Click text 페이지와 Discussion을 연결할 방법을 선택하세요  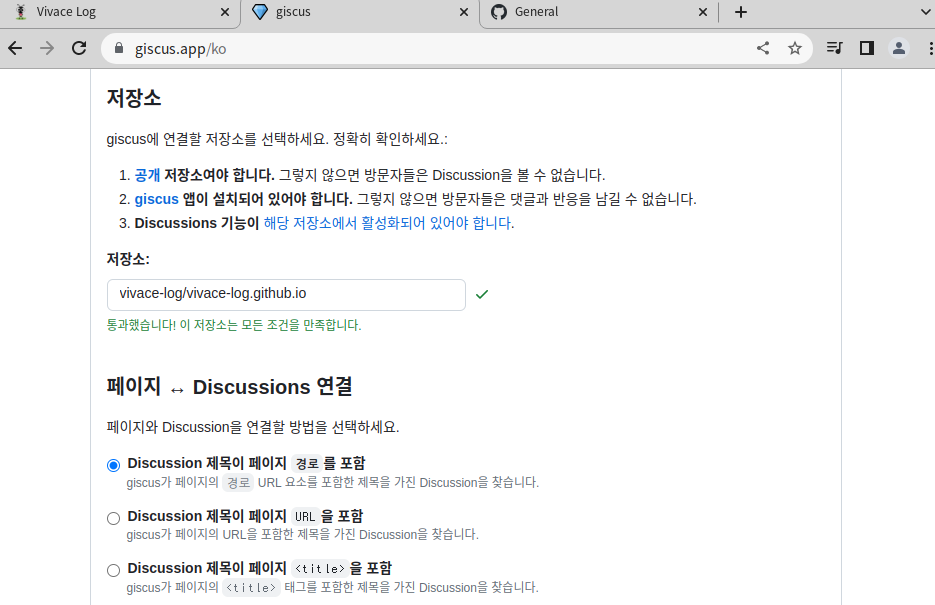[x=253, y=427]
